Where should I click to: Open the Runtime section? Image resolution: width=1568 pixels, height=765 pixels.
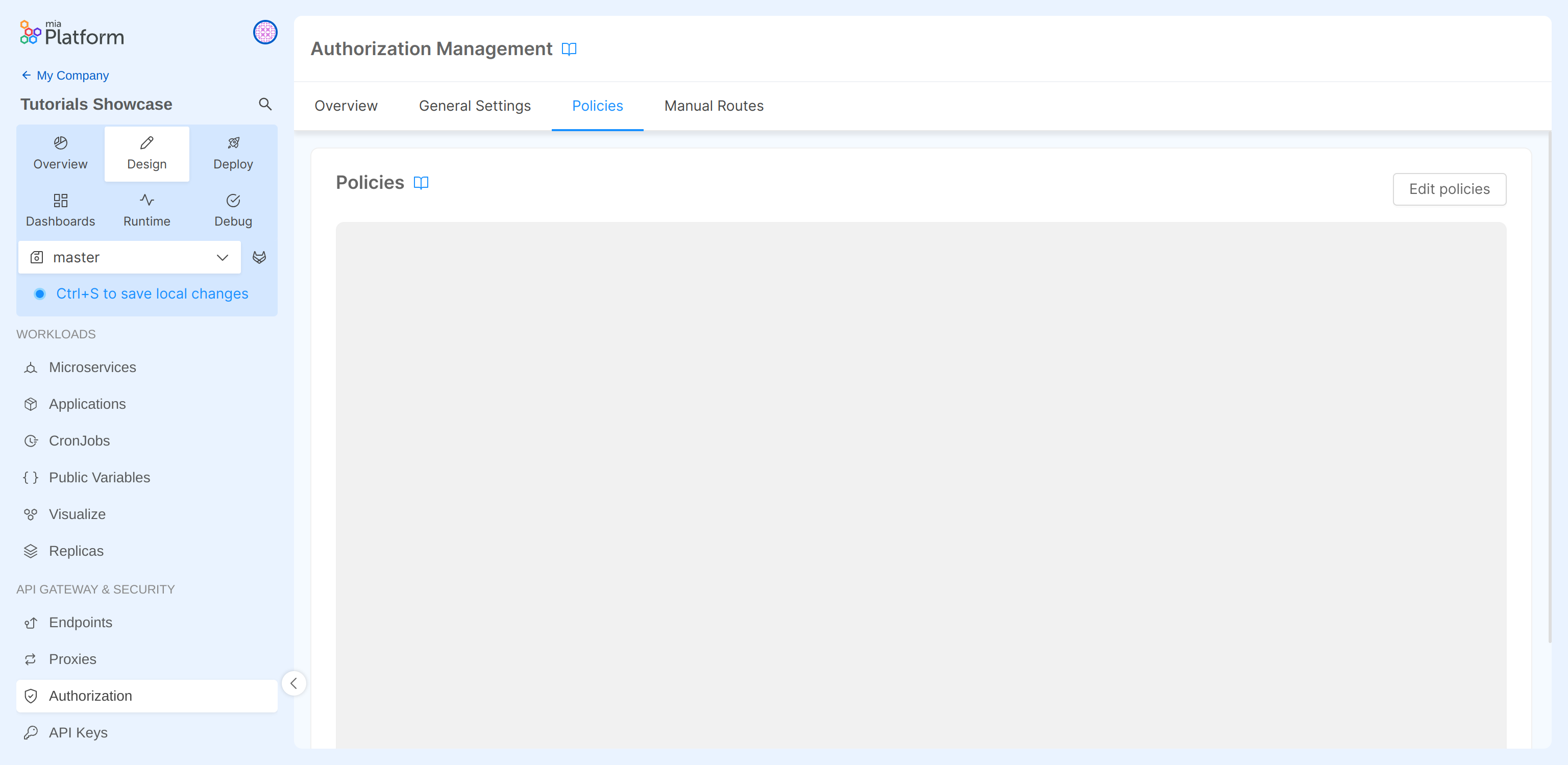[x=146, y=209]
